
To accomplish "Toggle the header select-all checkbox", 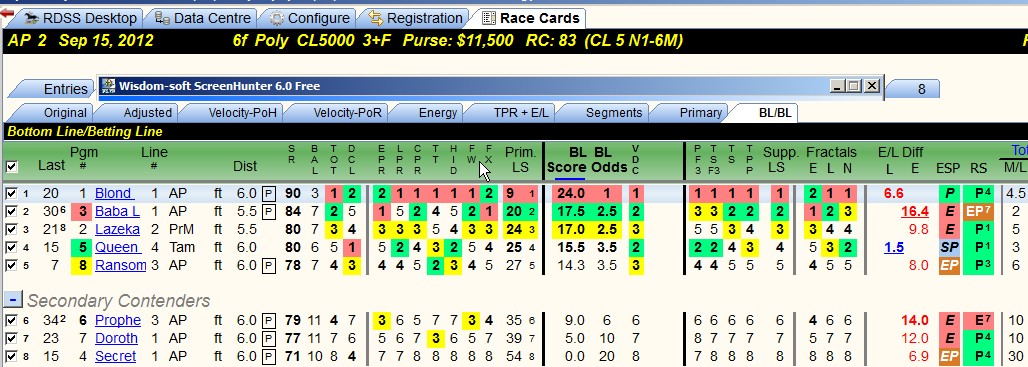I will [x=11, y=167].
